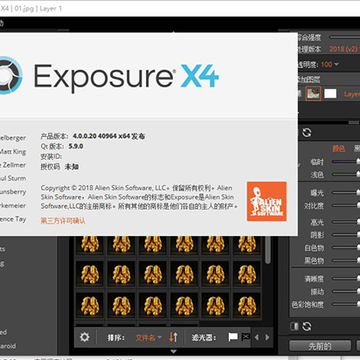The width and height of the screenshot is (360, 360).
Task: Adjust the 浅色 tint slider
Action: click(x=346, y=174)
